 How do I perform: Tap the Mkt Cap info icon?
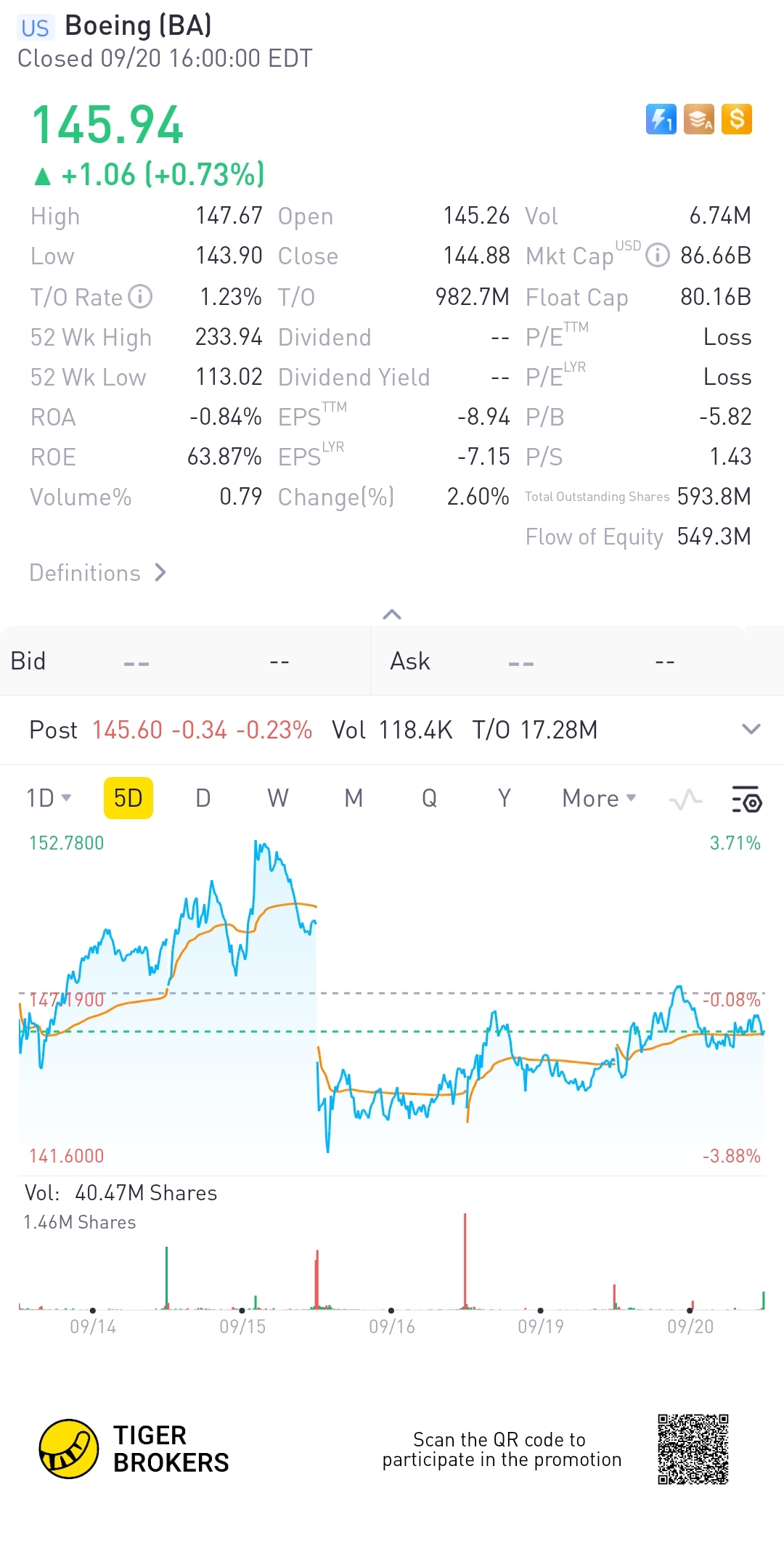coord(658,256)
